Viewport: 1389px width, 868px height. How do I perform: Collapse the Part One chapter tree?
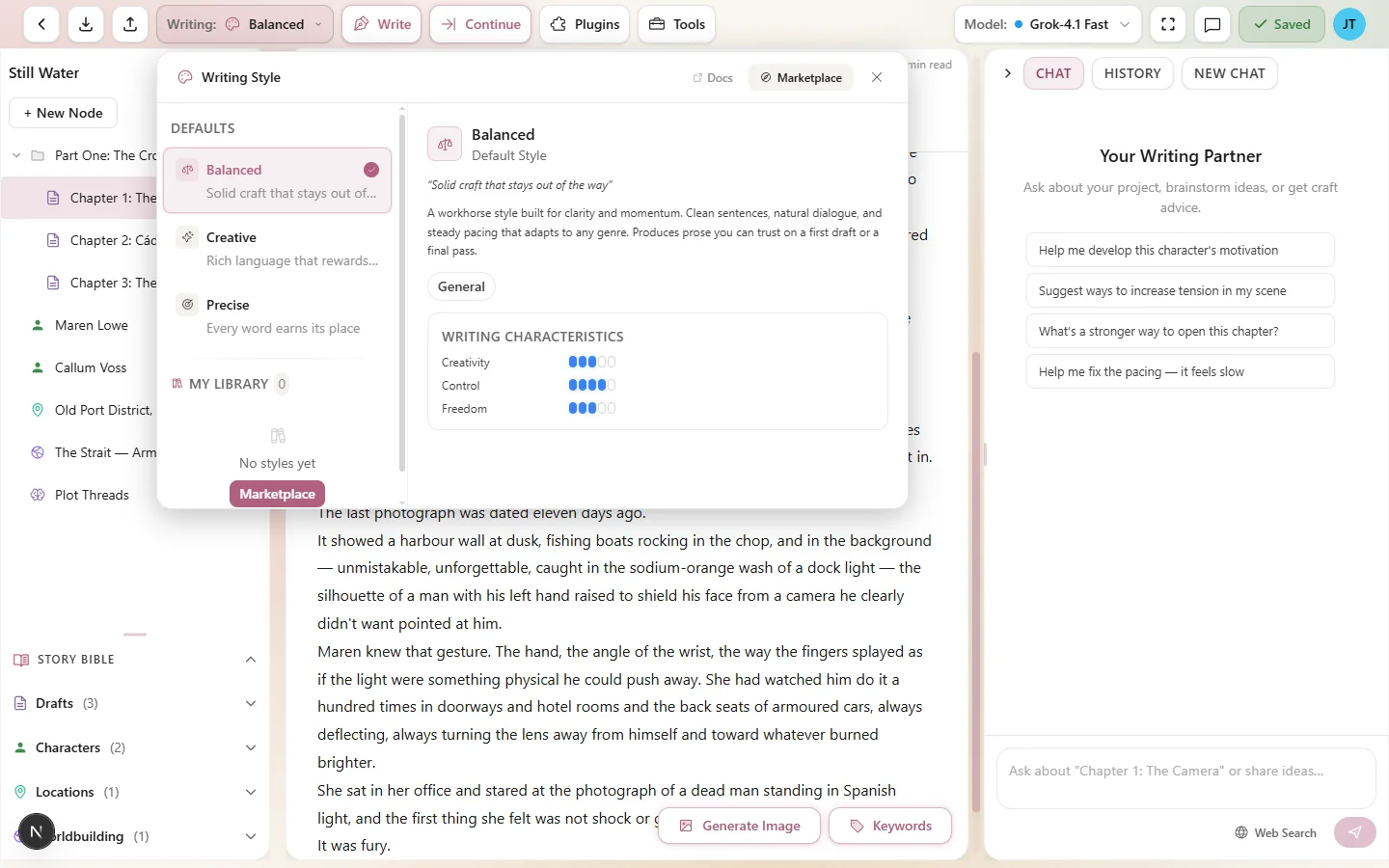pyautogui.click(x=15, y=154)
